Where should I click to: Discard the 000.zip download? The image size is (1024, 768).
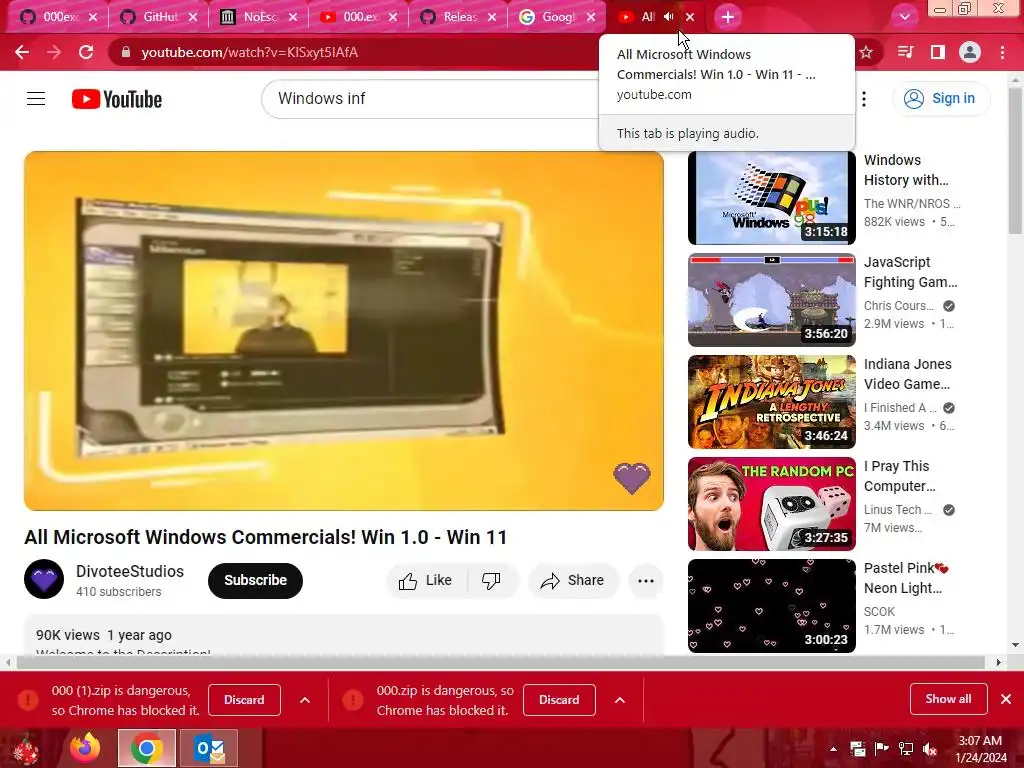coord(559,700)
